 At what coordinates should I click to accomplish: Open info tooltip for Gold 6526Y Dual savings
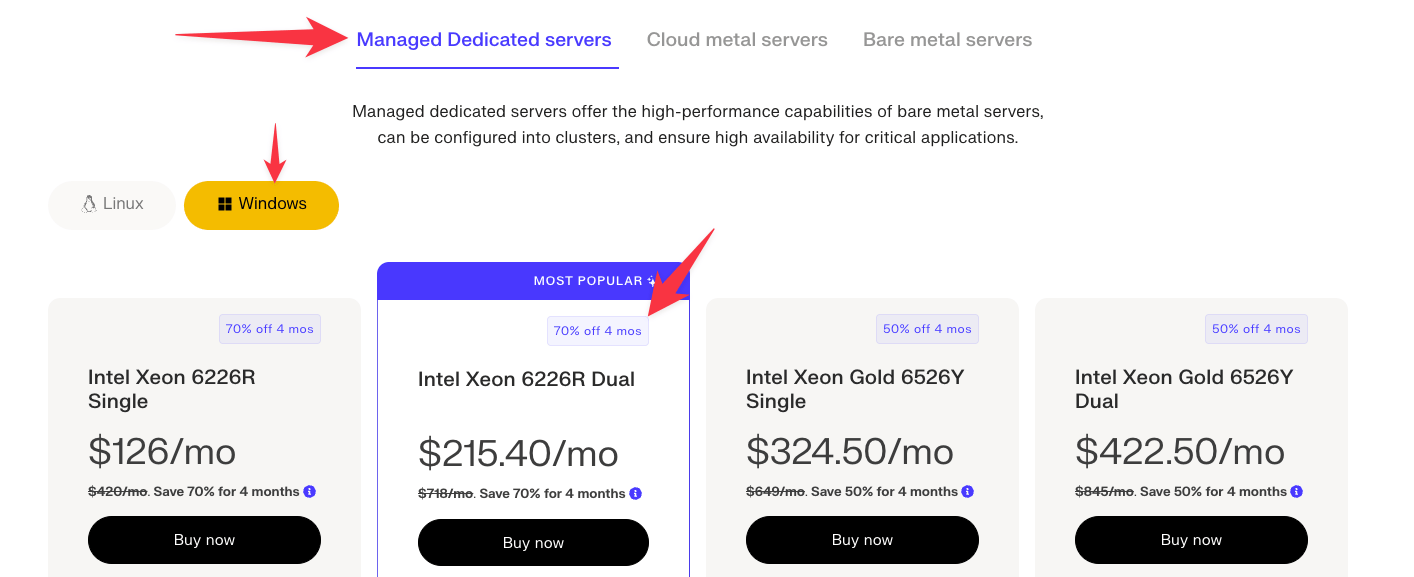[x=1296, y=490]
